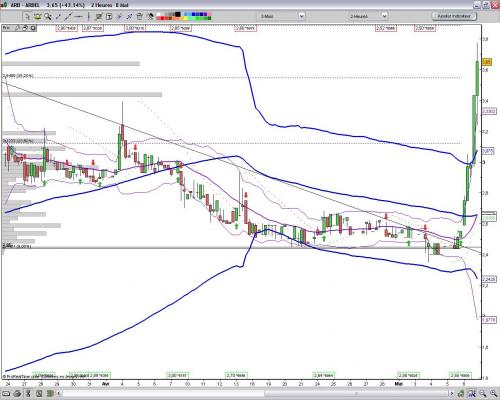This screenshot has height=400, width=500.
Task: Select the magnifier zoom tool in toolbar
Action: click(x=48, y=16)
